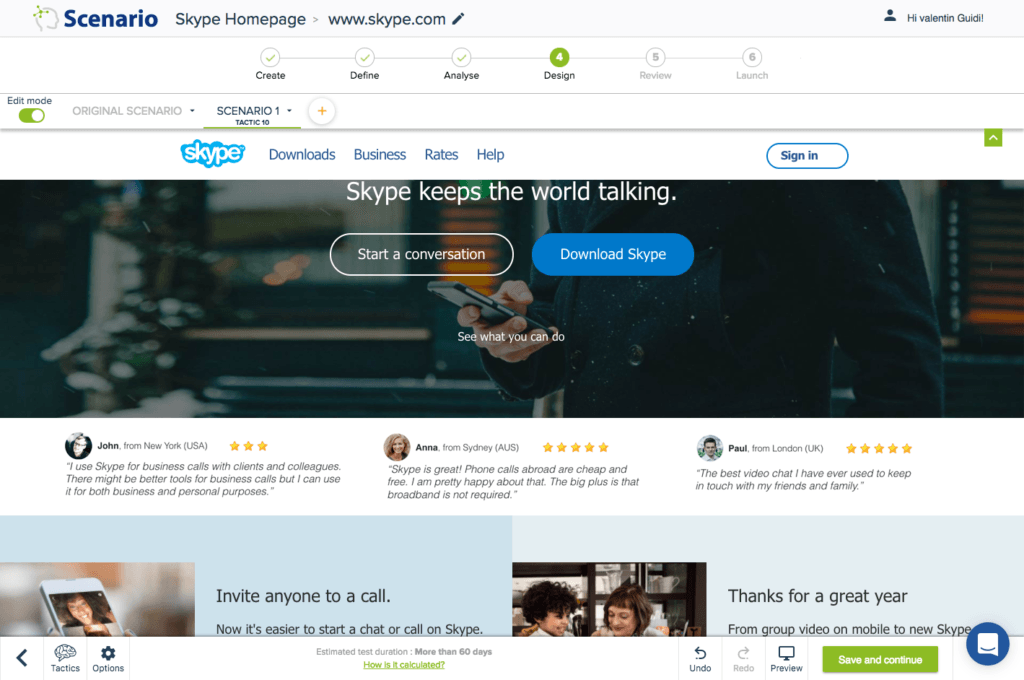Click the Scenario logo icon

pos(45,18)
